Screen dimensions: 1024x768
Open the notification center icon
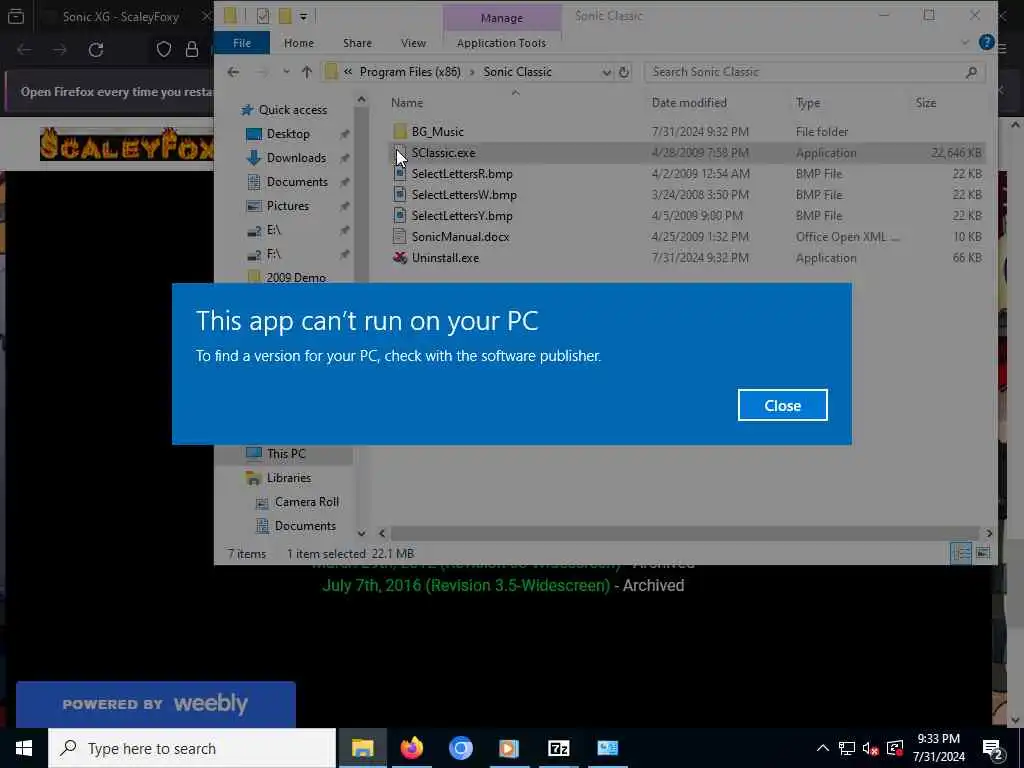coord(993,748)
